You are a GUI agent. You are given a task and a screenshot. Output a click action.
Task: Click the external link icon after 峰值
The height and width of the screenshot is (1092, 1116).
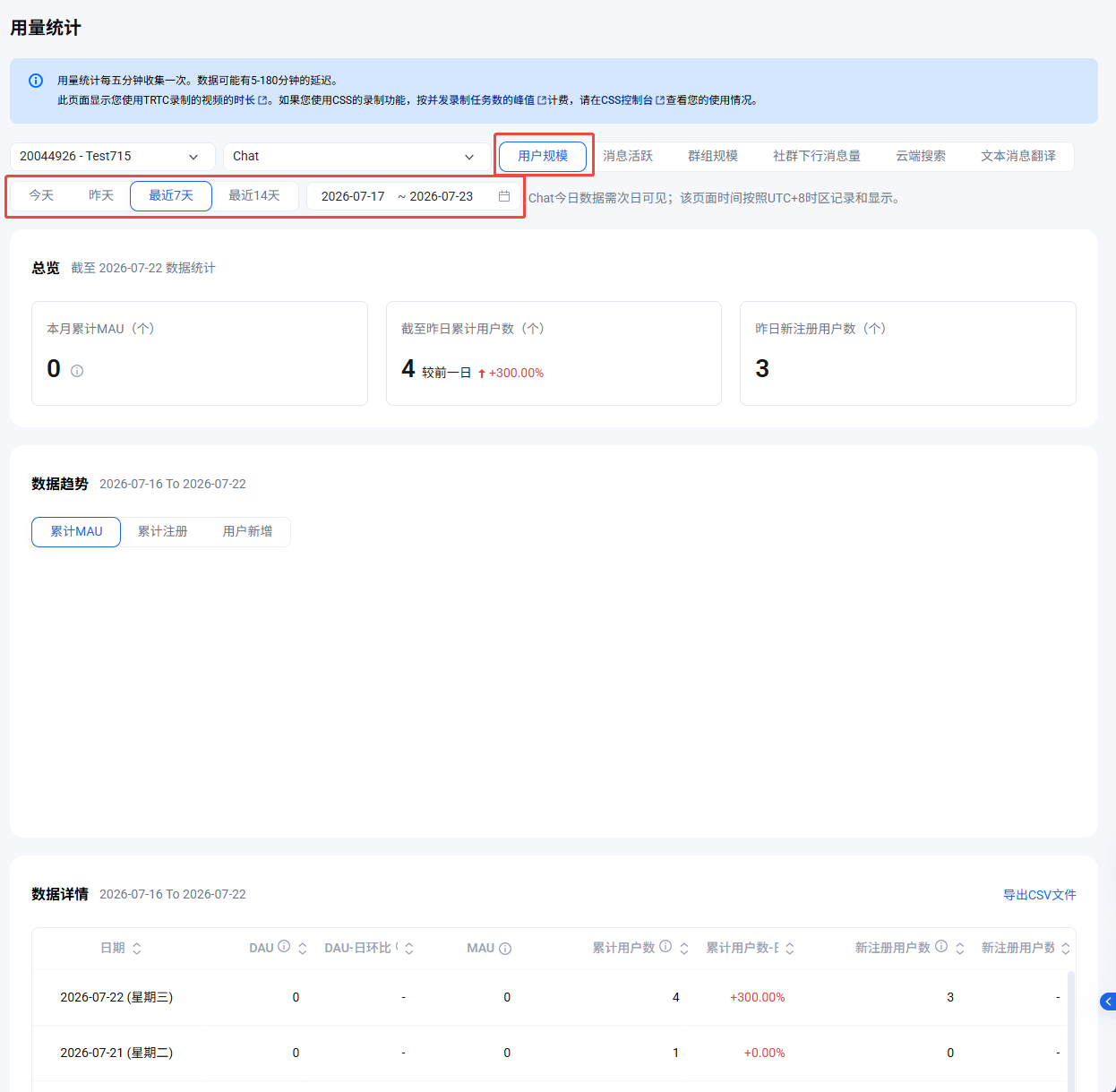coord(542,100)
